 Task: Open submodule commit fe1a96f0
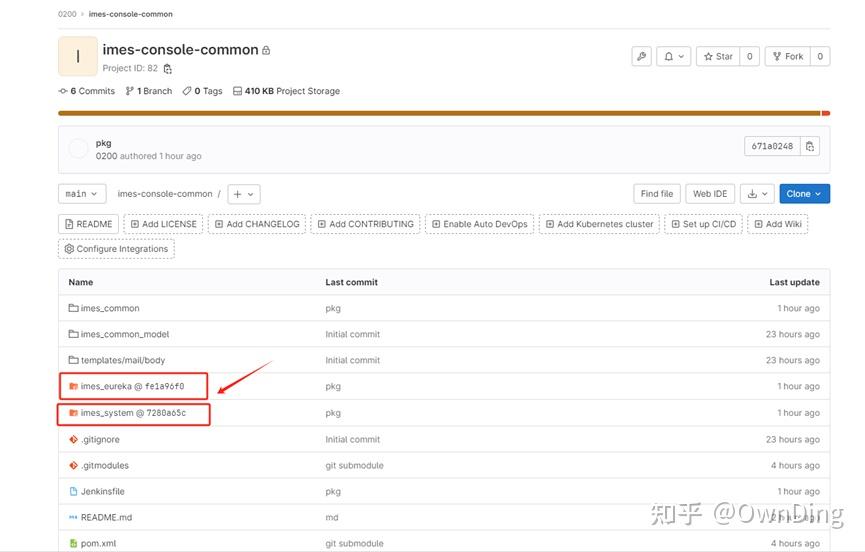click(164, 386)
